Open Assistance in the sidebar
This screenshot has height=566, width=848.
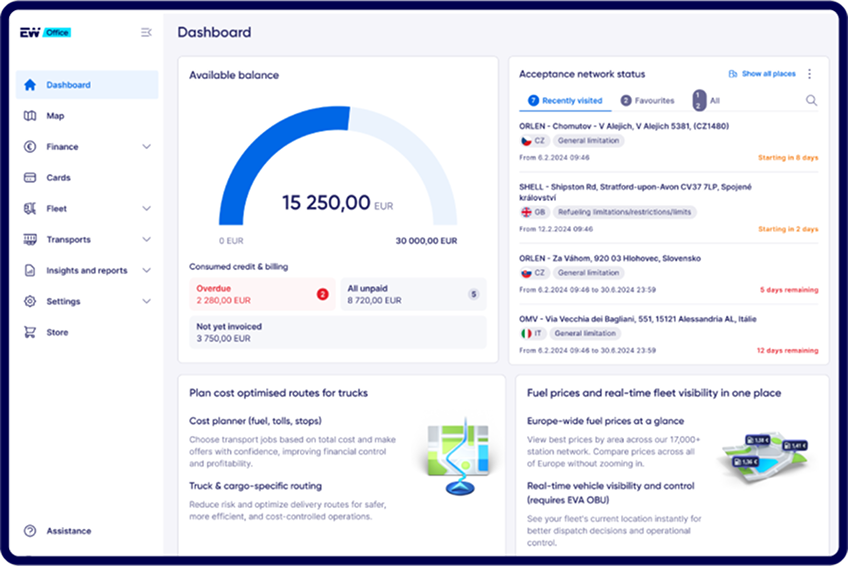[x=87, y=531]
